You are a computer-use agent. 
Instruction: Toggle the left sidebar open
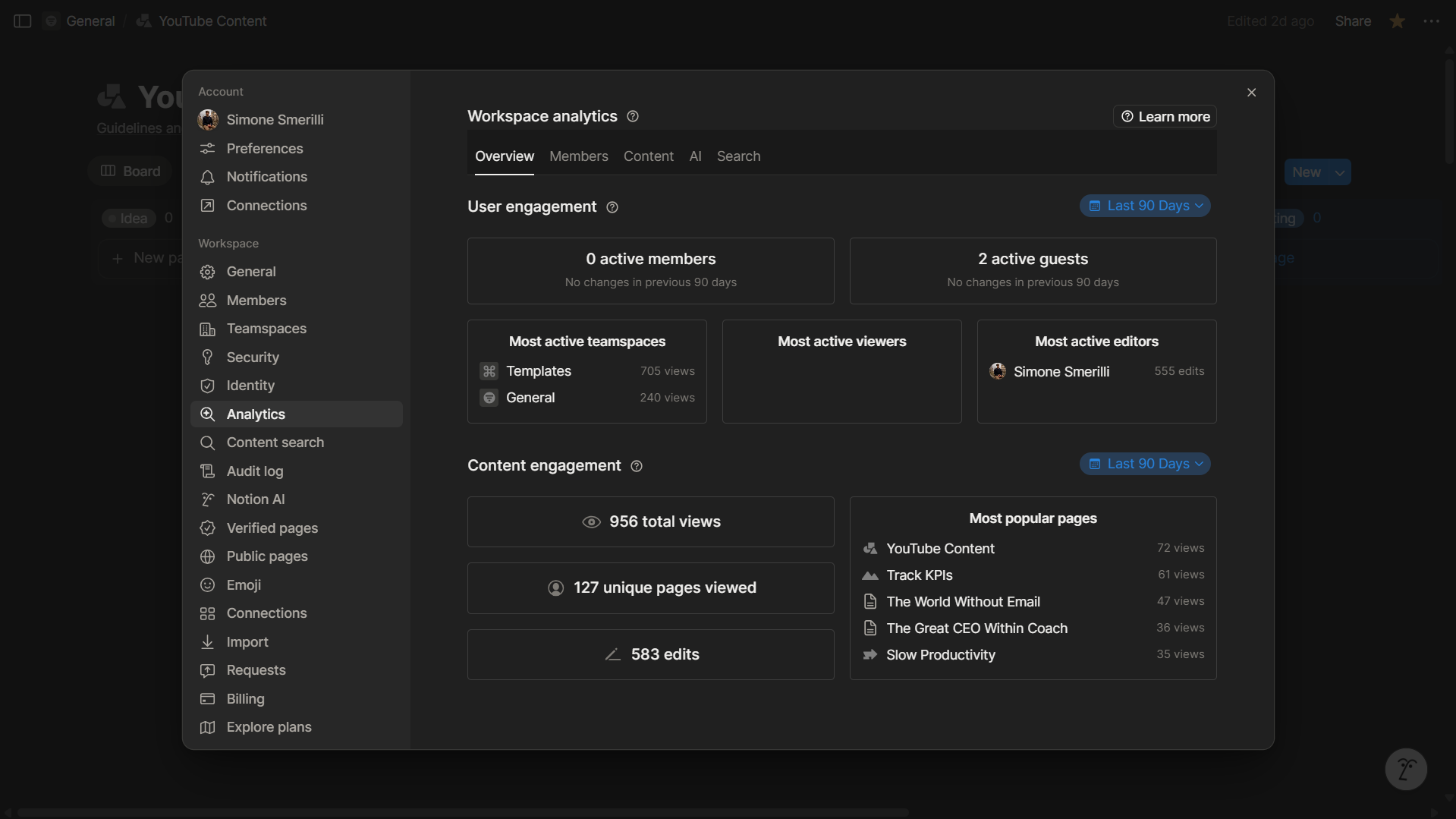click(x=22, y=20)
